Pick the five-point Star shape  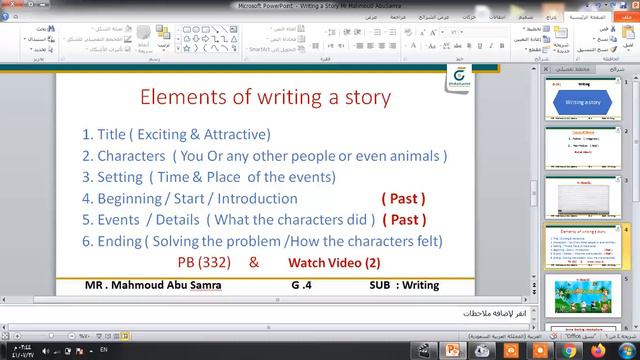[187, 48]
